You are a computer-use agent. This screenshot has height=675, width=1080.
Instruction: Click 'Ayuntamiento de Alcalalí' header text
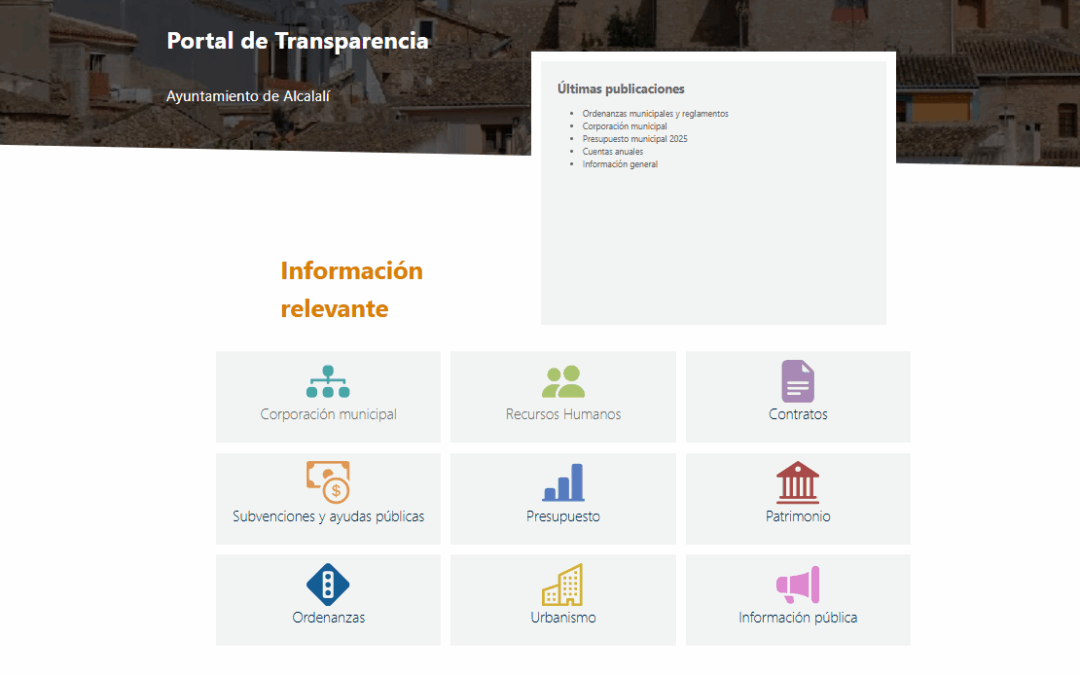point(248,96)
